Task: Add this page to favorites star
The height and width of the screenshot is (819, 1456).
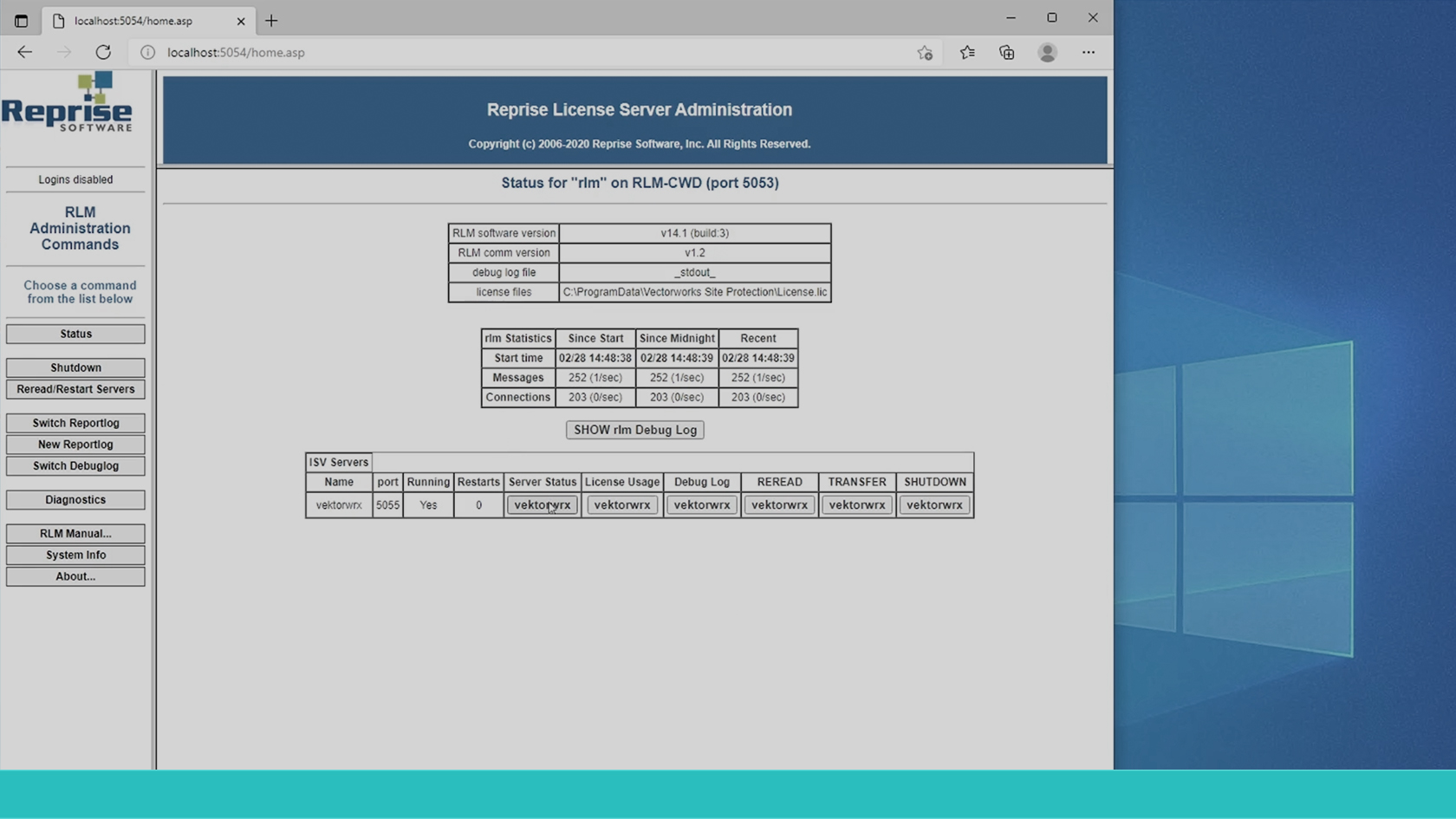Action: [925, 53]
